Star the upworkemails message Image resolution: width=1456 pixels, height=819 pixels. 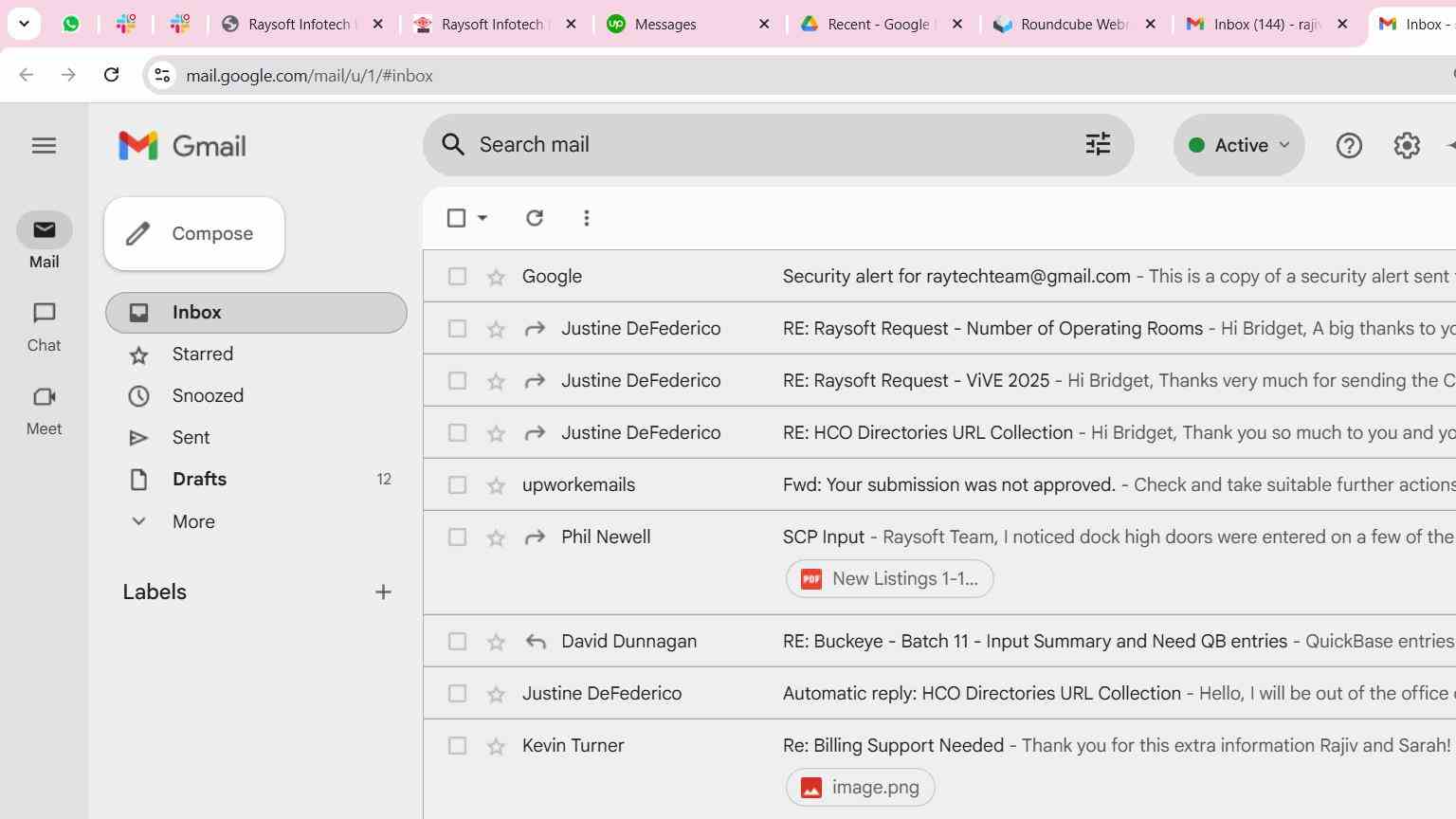pyautogui.click(x=496, y=485)
